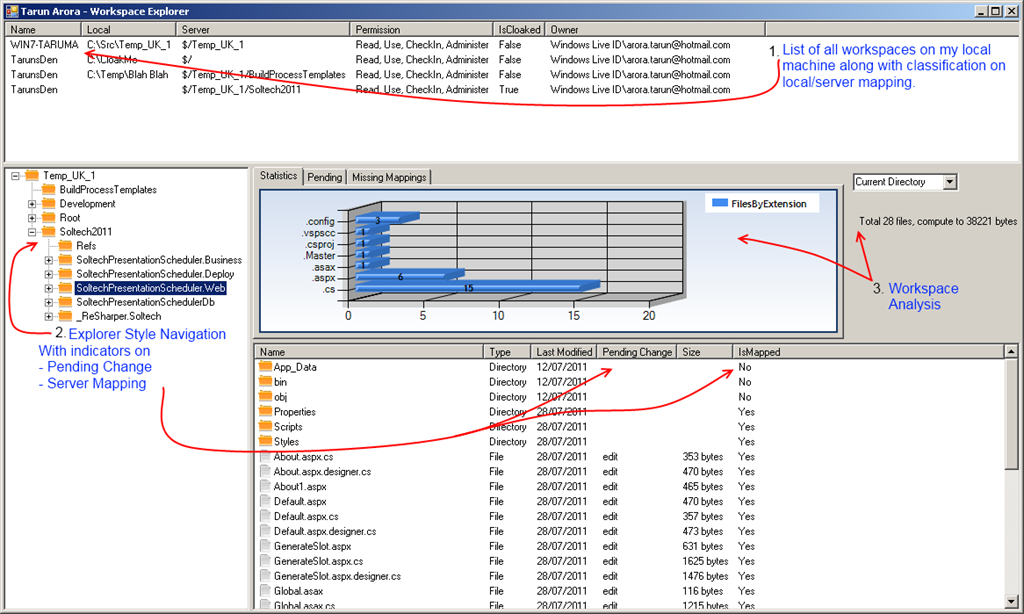Image resolution: width=1024 pixels, height=614 pixels.
Task: Sort files by Last Modified column header
Action: [x=564, y=352]
